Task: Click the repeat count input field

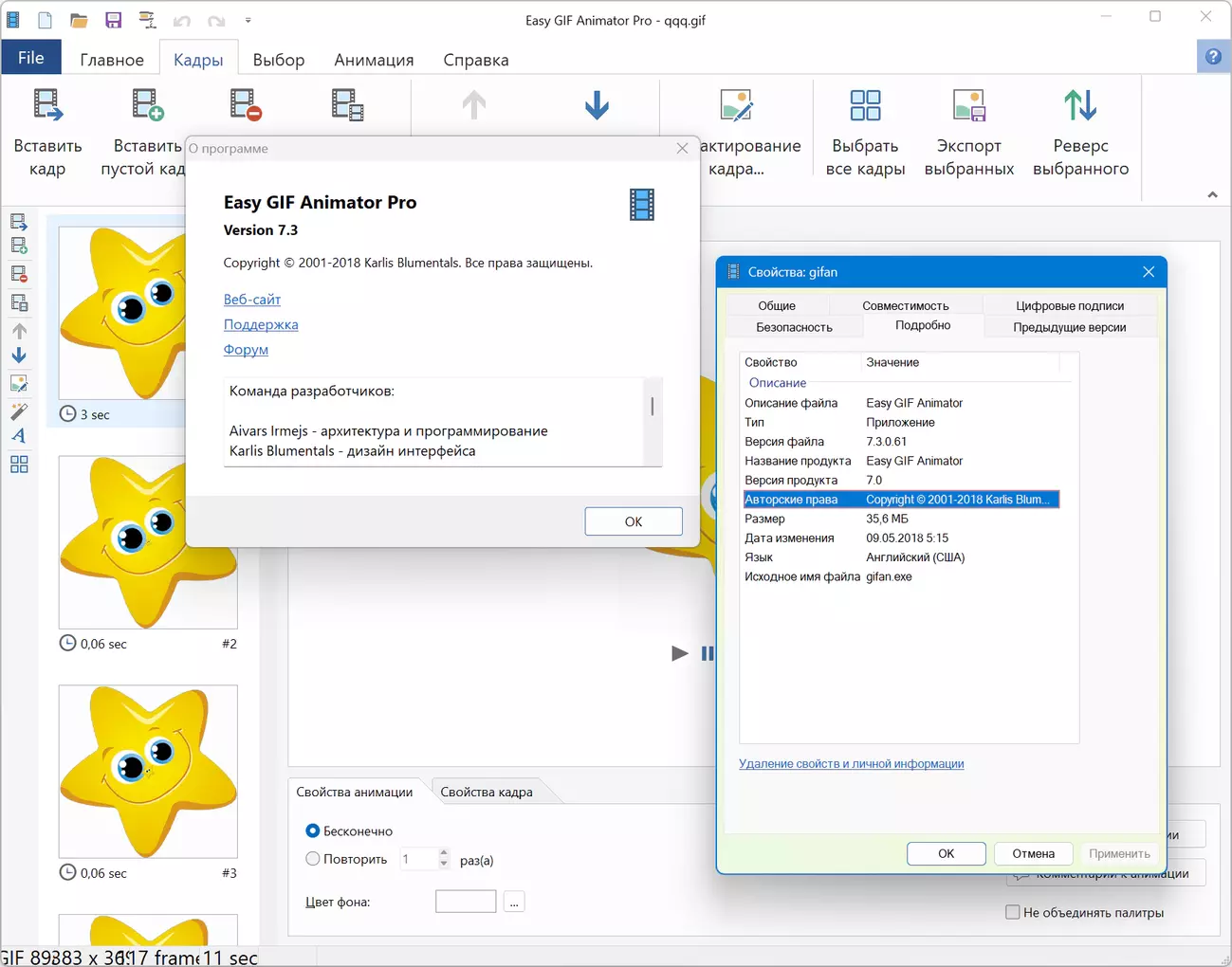Action: pos(417,859)
